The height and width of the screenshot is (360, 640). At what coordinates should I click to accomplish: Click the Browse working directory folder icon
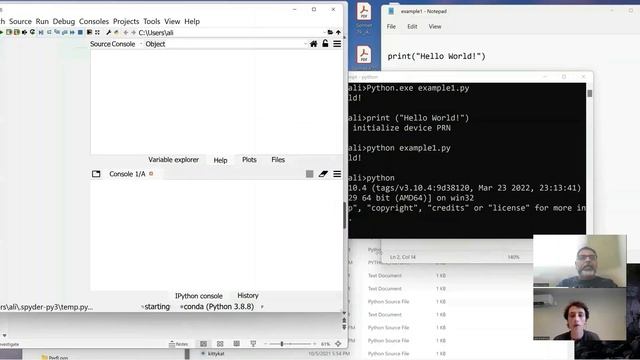tap(330, 32)
